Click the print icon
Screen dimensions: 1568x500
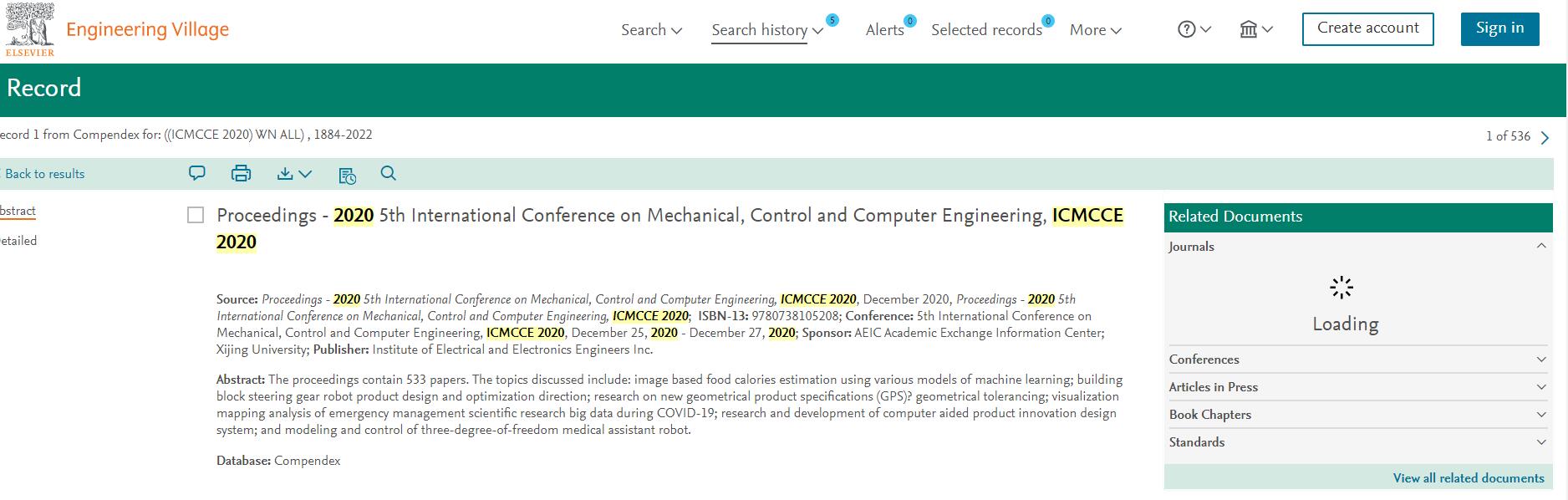pos(241,173)
